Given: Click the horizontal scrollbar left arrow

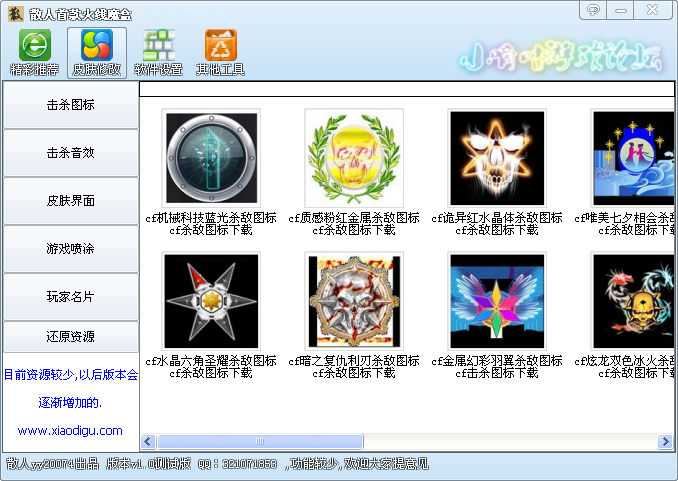Looking at the screenshot, I should tap(148, 442).
